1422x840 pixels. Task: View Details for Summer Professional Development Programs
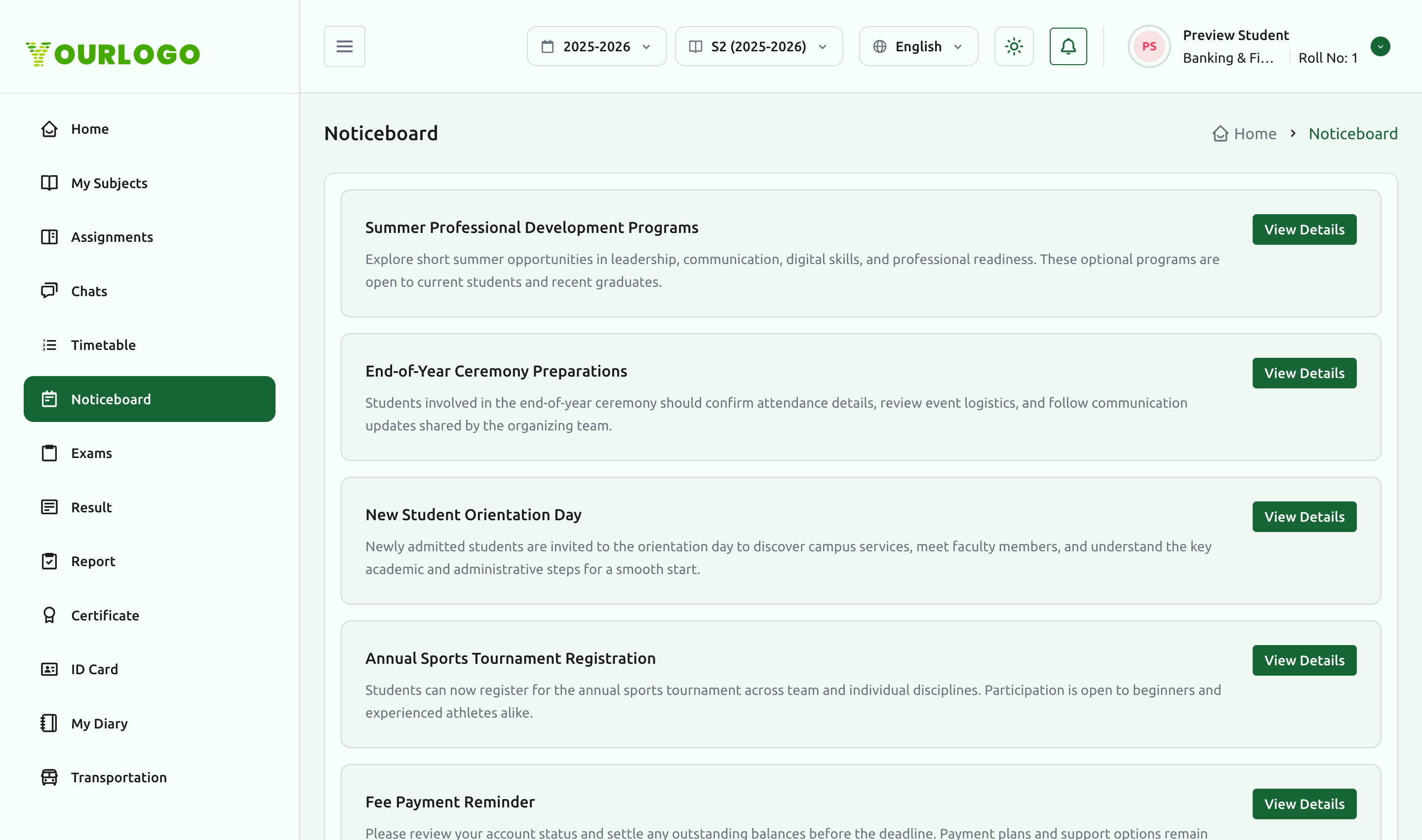tap(1304, 229)
